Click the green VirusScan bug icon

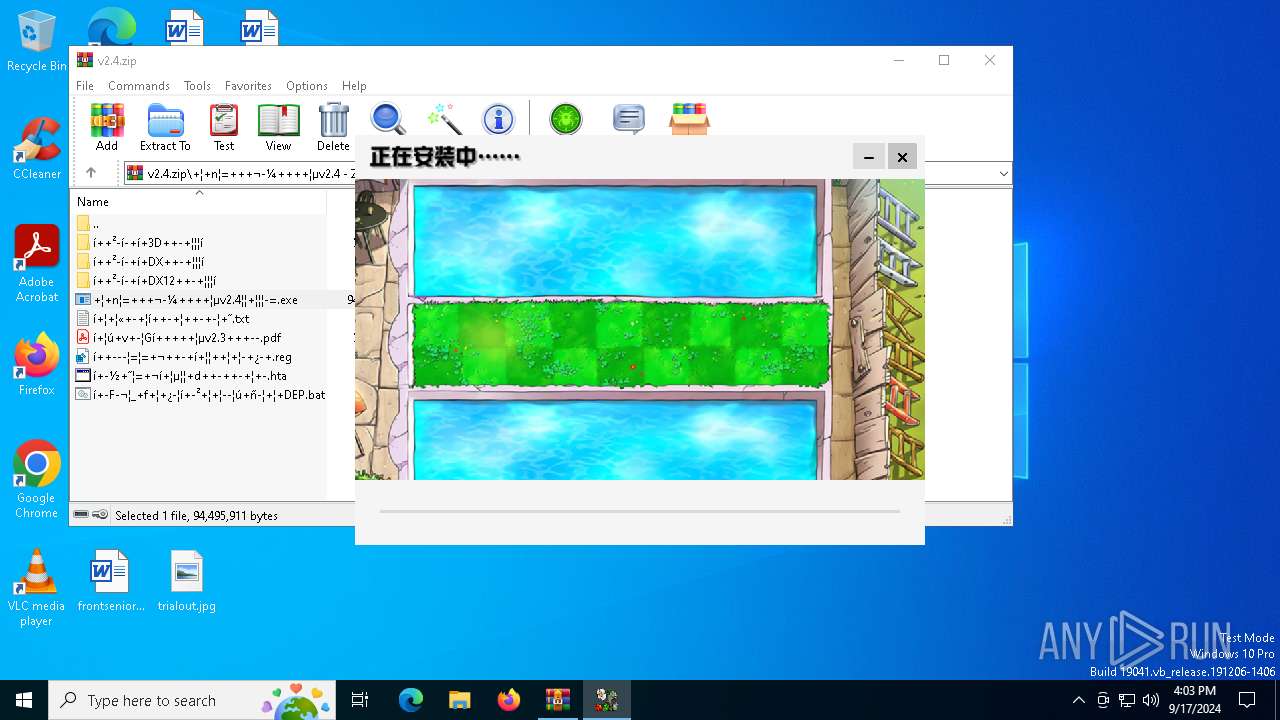[x=566, y=119]
